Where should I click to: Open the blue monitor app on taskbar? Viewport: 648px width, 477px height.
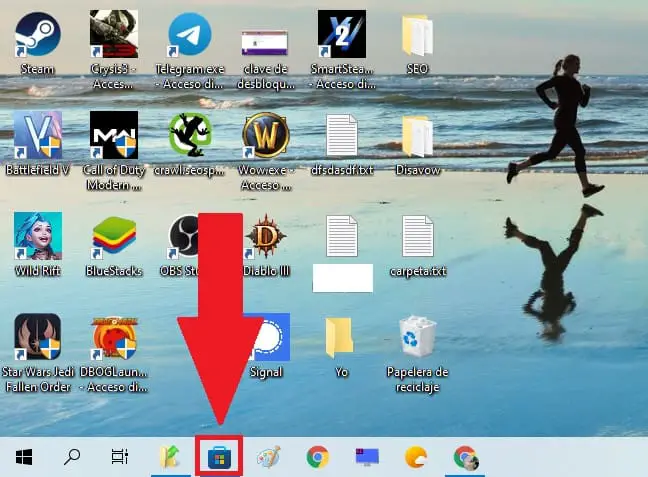point(367,457)
